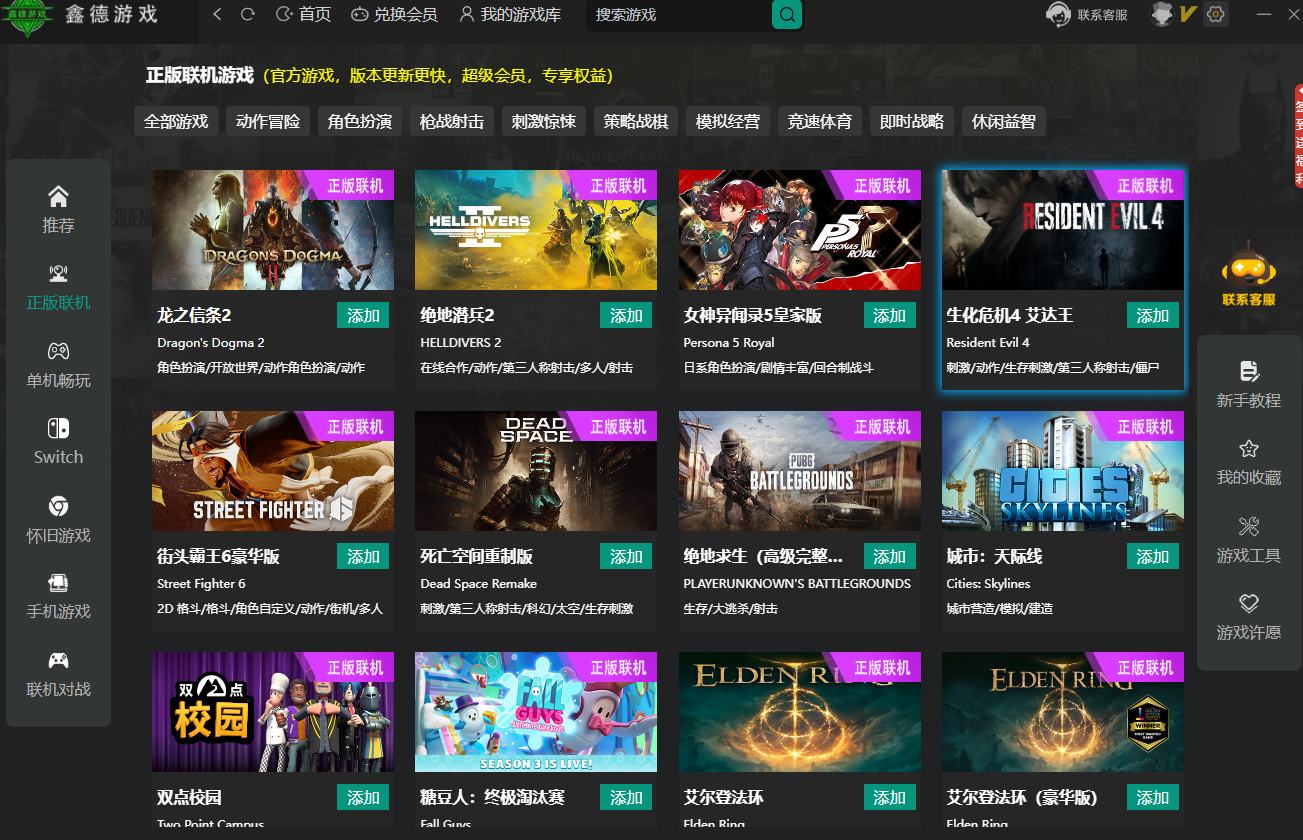
Task: Click the robot 联系客服 icon on the right
Action: pyautogui.click(x=1248, y=275)
